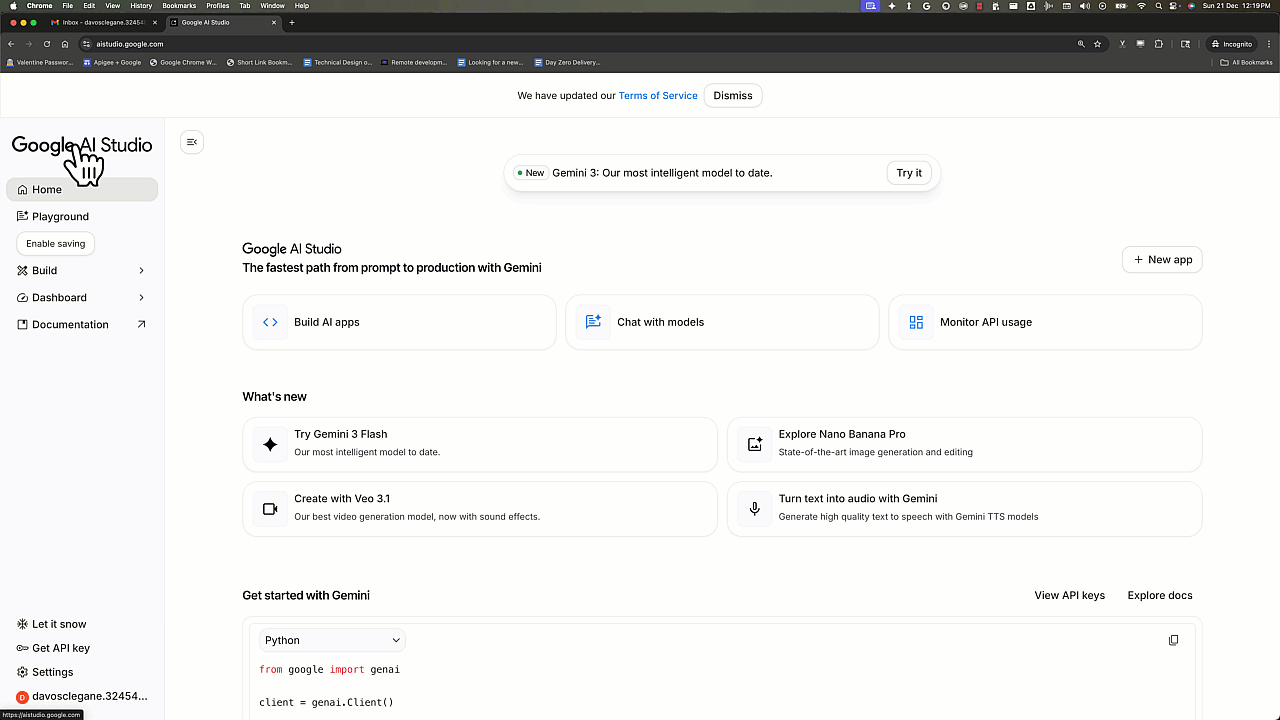Open the Python language dropdown
This screenshot has height=720, width=1280.
coord(332,640)
